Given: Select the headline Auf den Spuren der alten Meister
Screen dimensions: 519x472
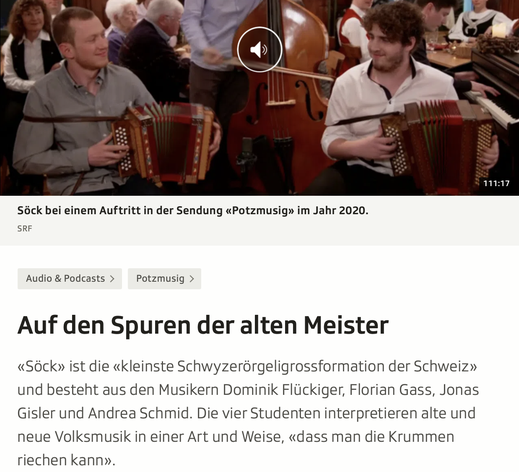Looking at the screenshot, I should [x=203, y=325].
